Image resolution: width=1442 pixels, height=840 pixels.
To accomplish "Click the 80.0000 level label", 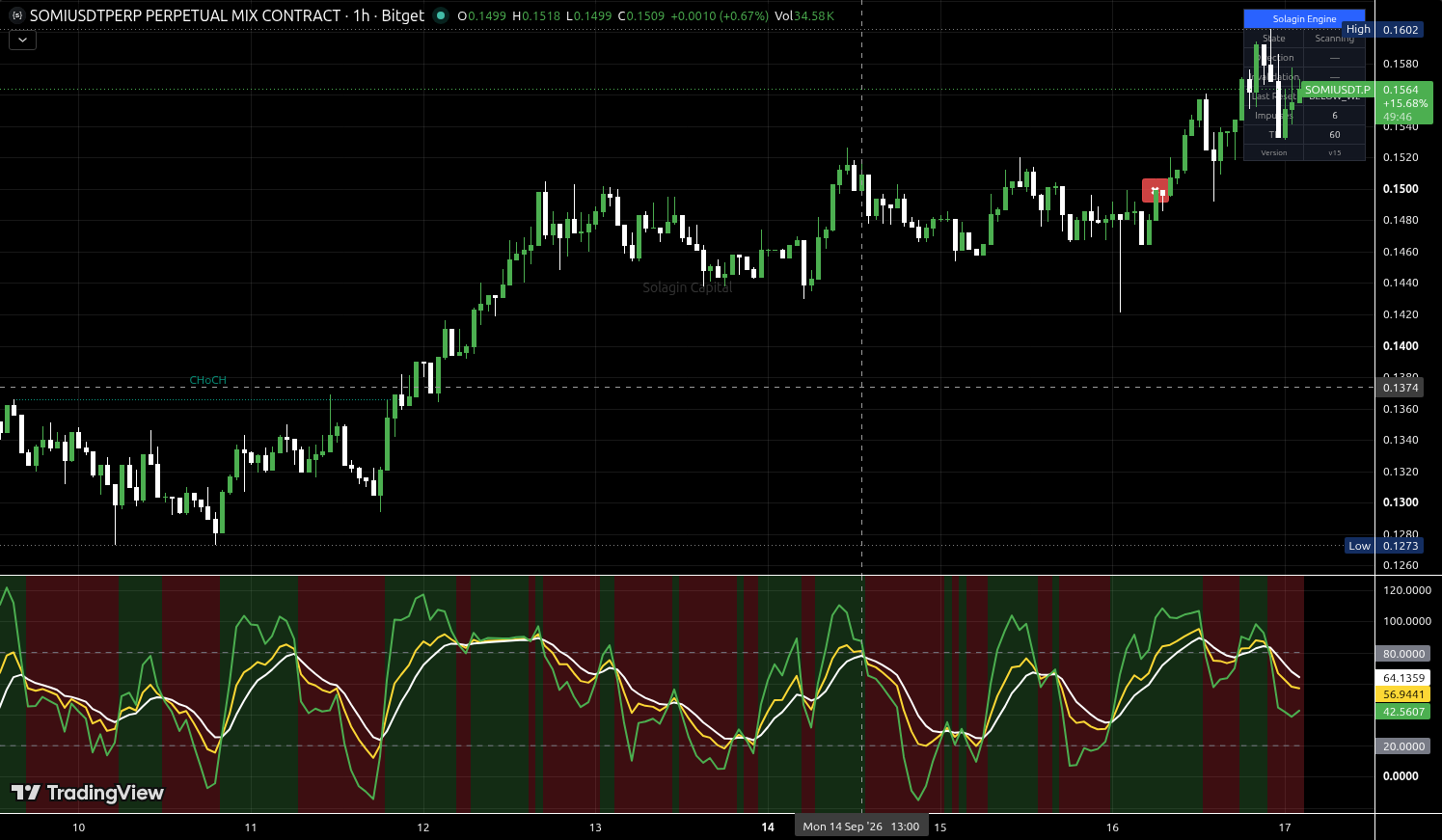I will click(x=1403, y=654).
